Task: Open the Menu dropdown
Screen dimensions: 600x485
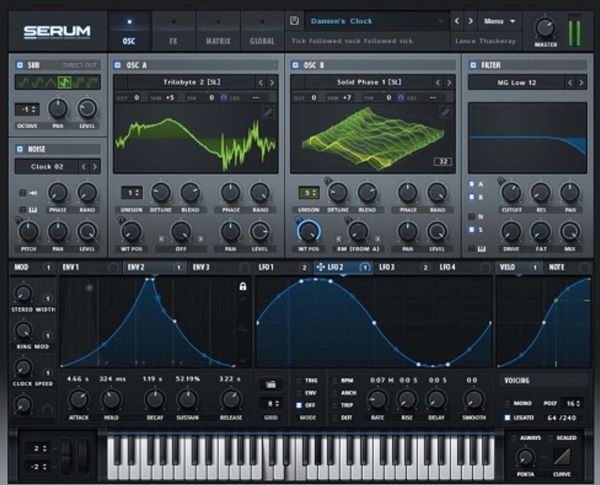Action: point(499,21)
